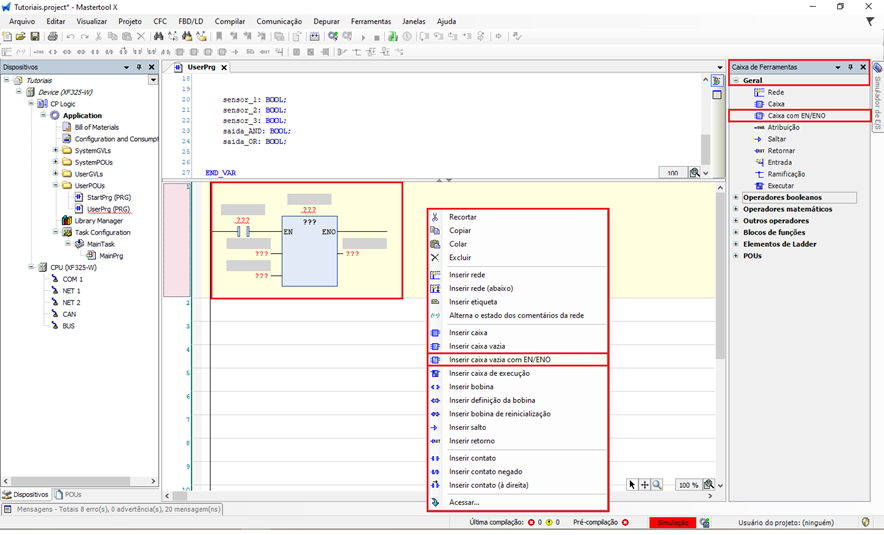The width and height of the screenshot is (884, 535).
Task: Select the Rede element in the toolbox
Action: tap(775, 92)
